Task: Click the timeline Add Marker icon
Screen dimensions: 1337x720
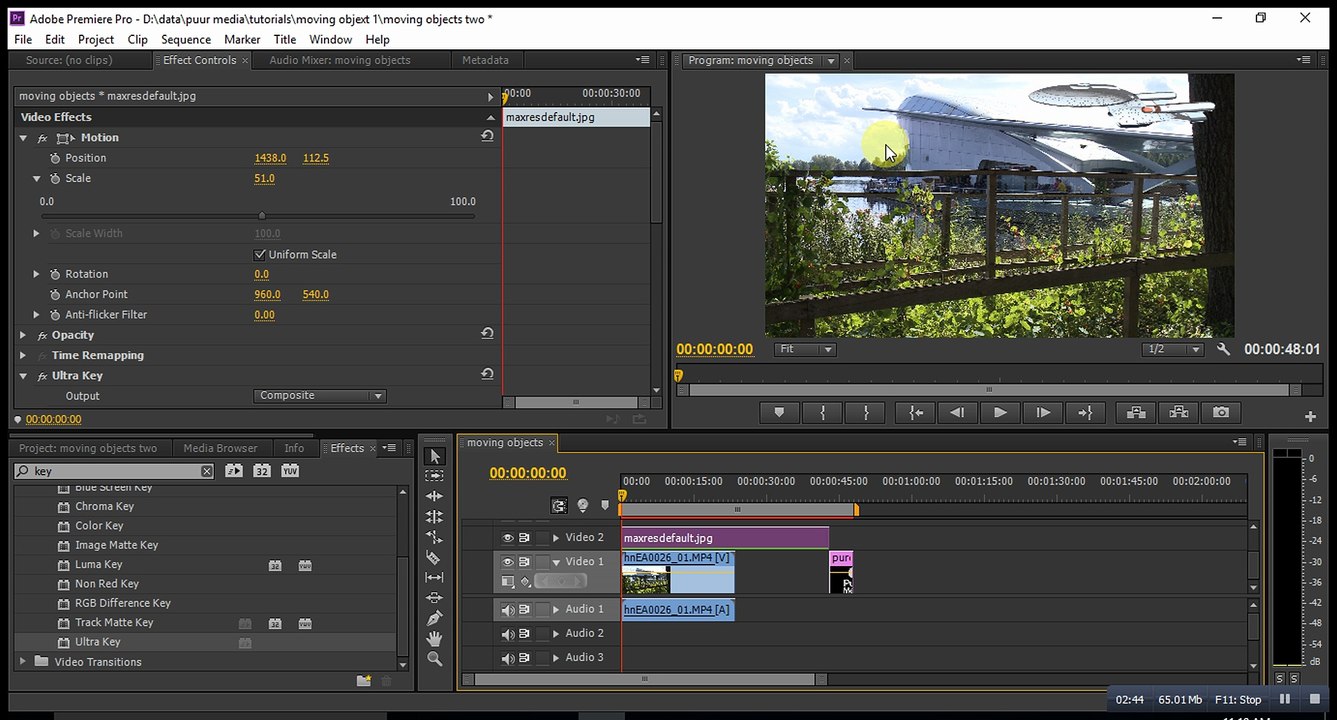Action: point(605,506)
